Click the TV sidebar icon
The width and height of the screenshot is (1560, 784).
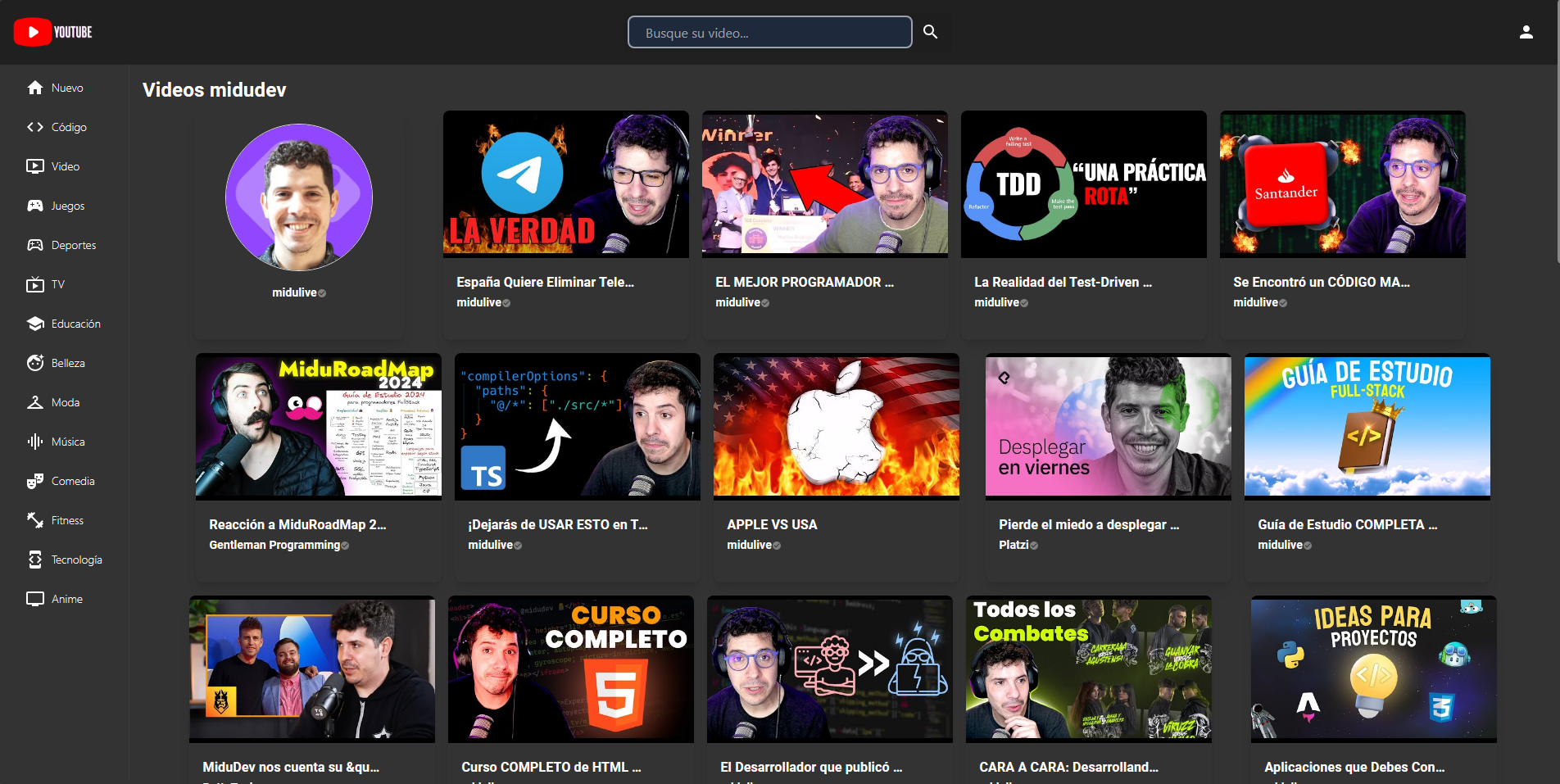tap(35, 284)
